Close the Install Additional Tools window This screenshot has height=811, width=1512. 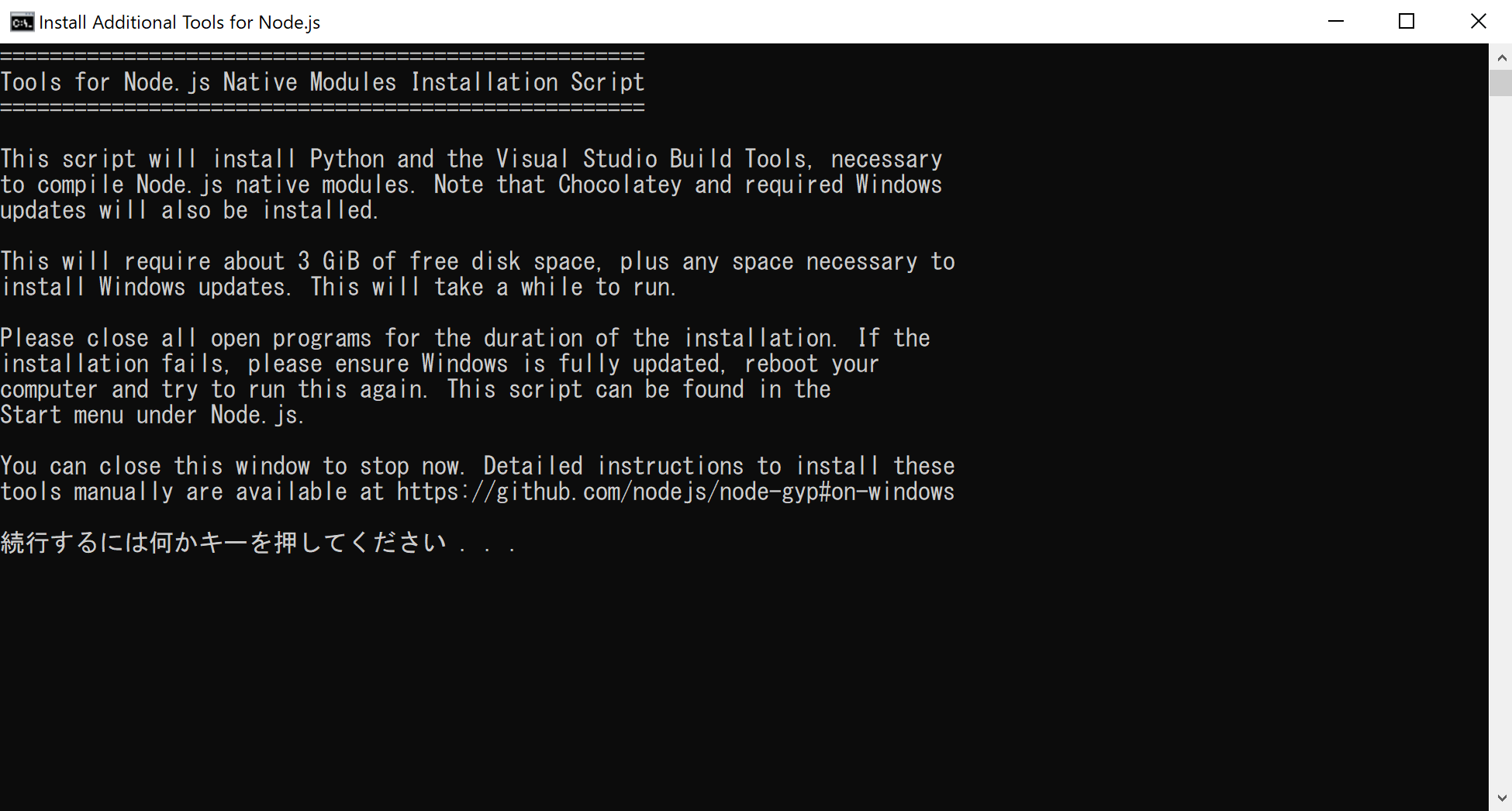tap(1478, 22)
